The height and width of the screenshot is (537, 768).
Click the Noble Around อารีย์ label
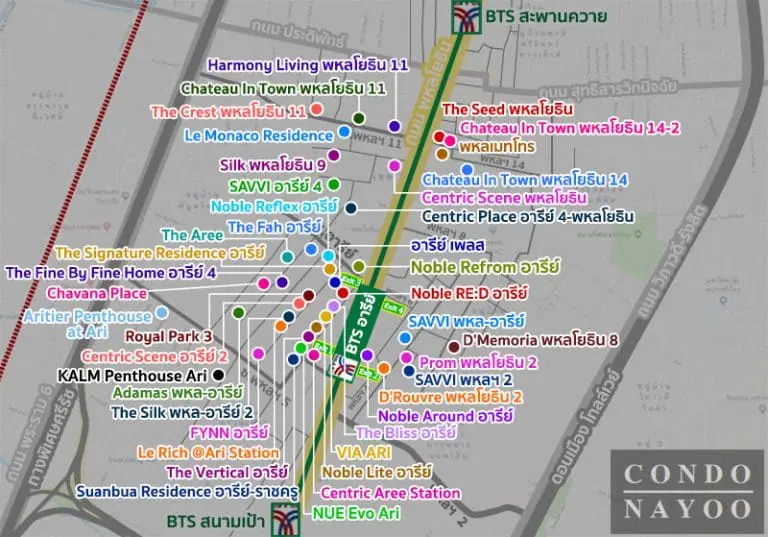[x=446, y=416]
